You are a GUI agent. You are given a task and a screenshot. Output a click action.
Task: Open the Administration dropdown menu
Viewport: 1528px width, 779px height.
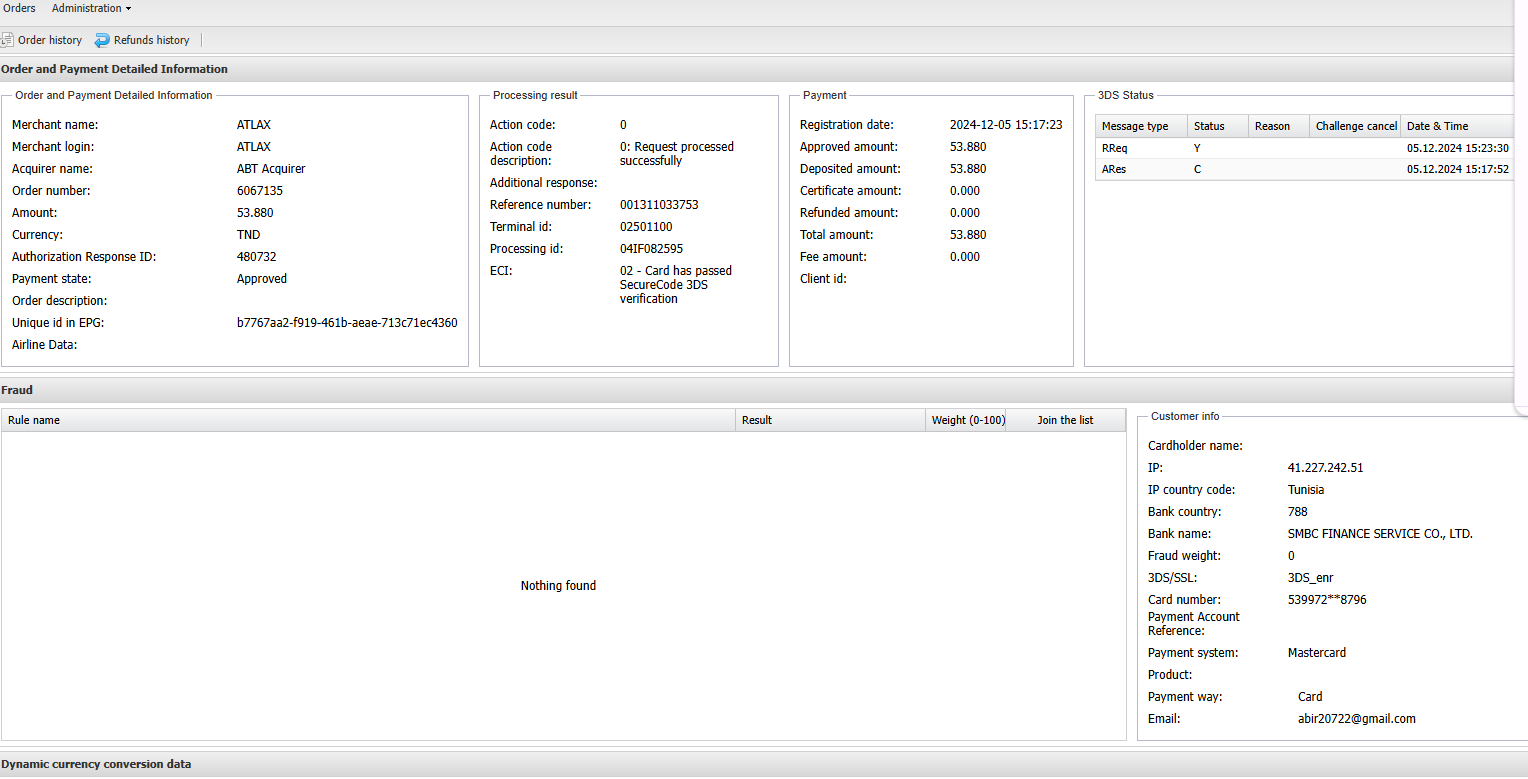(91, 8)
